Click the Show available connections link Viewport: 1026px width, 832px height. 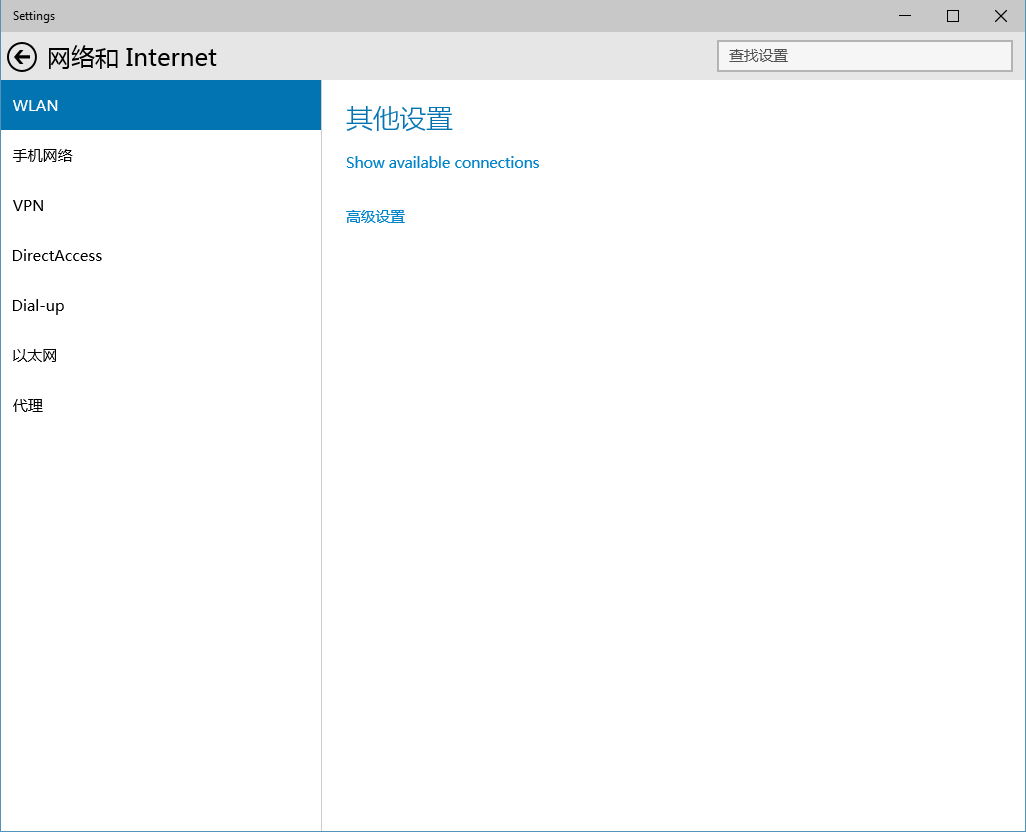click(442, 162)
